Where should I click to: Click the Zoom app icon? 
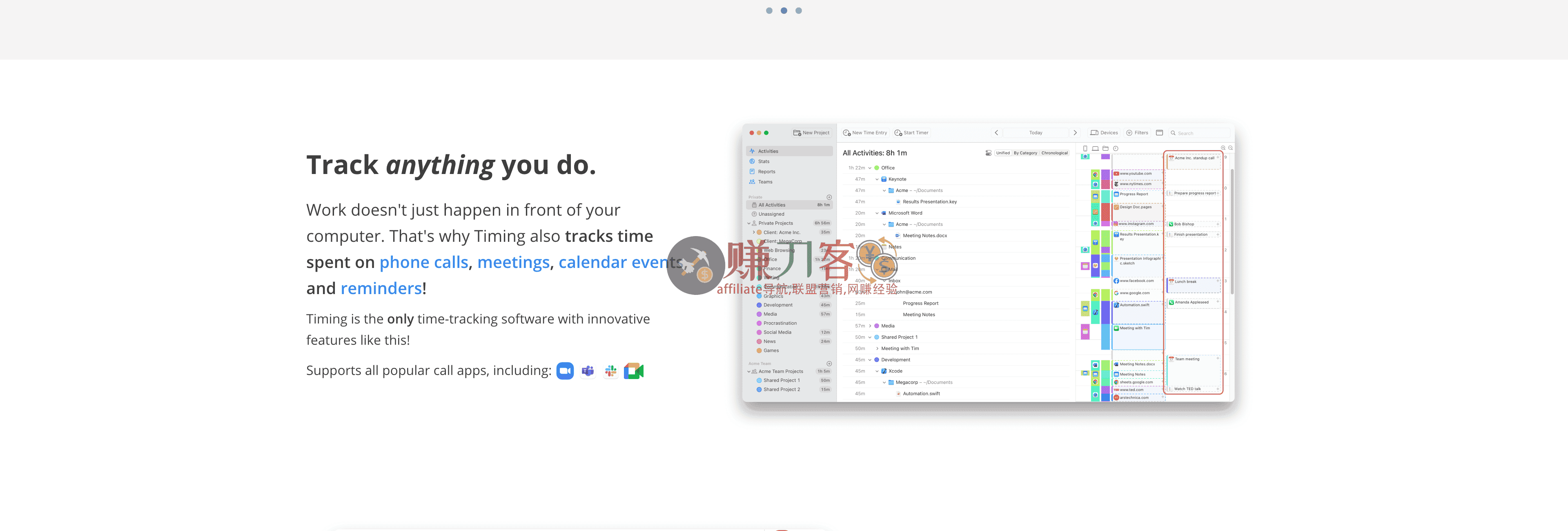pos(565,371)
